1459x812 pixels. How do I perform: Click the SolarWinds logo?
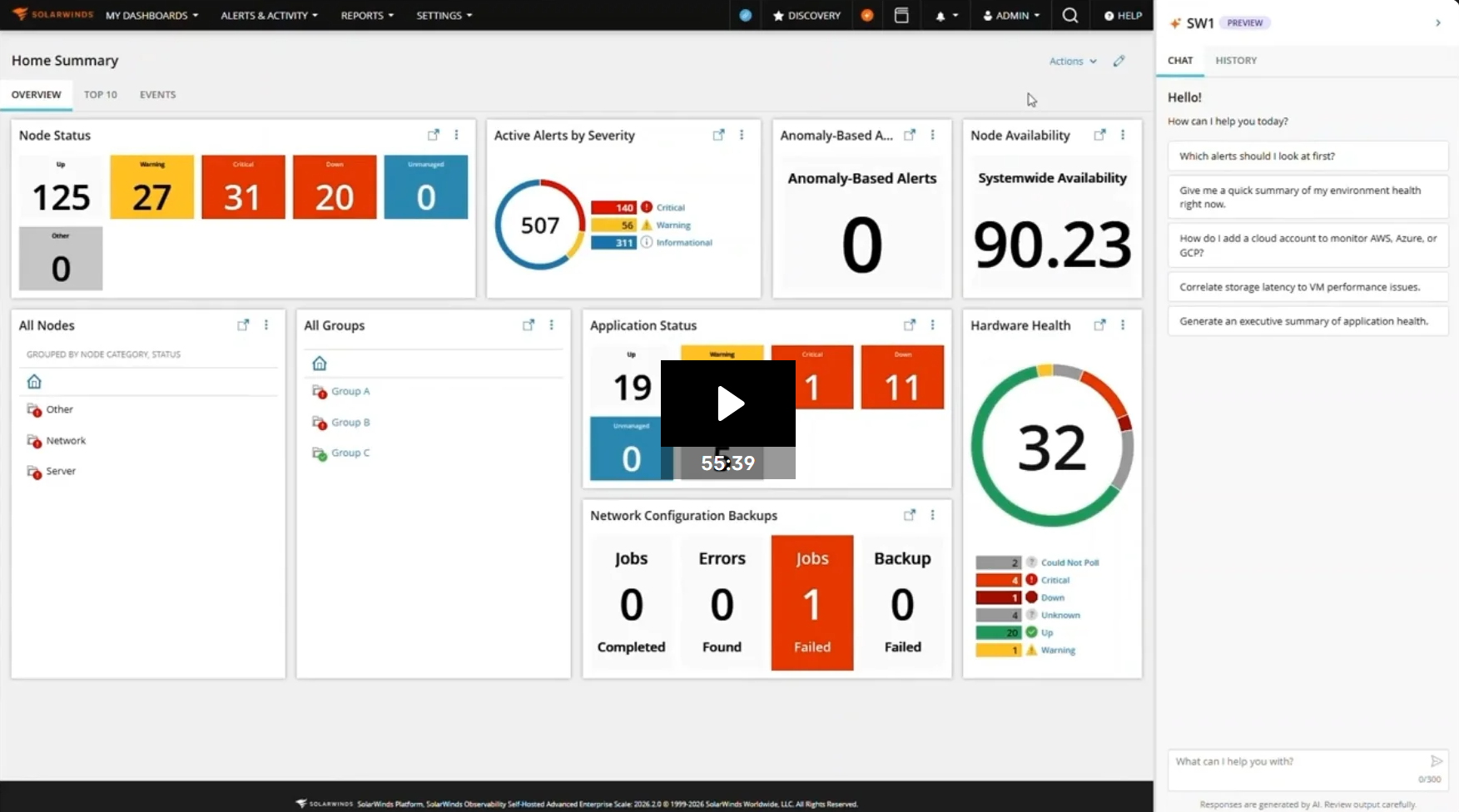tap(52, 15)
